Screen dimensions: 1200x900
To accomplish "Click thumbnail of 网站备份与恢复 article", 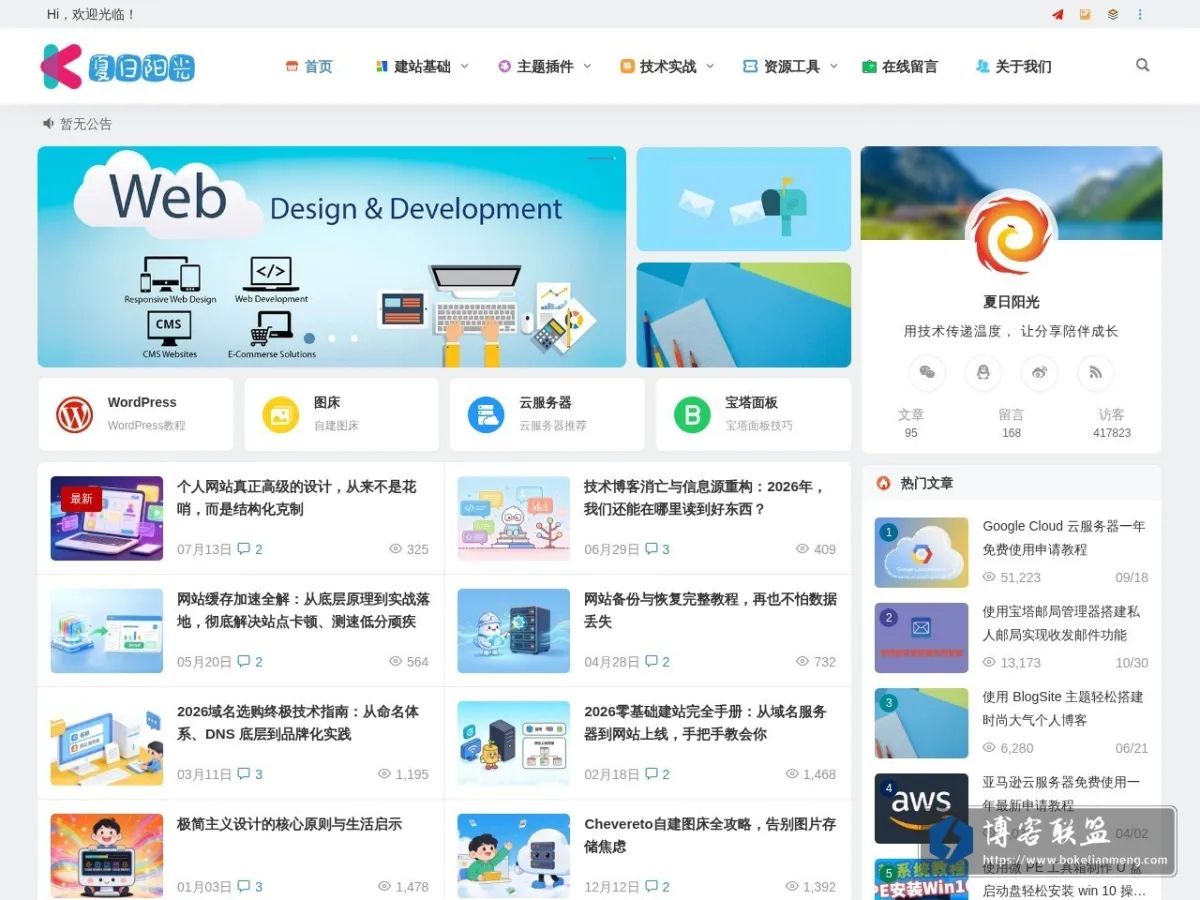I will (x=514, y=630).
